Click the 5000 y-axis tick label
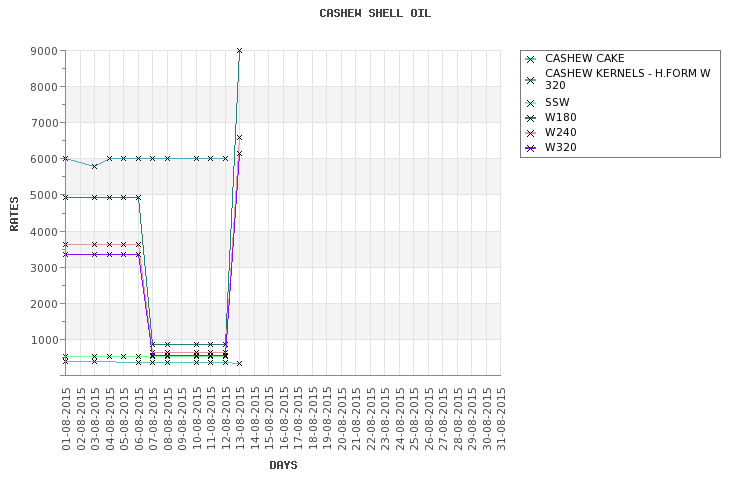Screen dimensions: 750x500 (44, 195)
